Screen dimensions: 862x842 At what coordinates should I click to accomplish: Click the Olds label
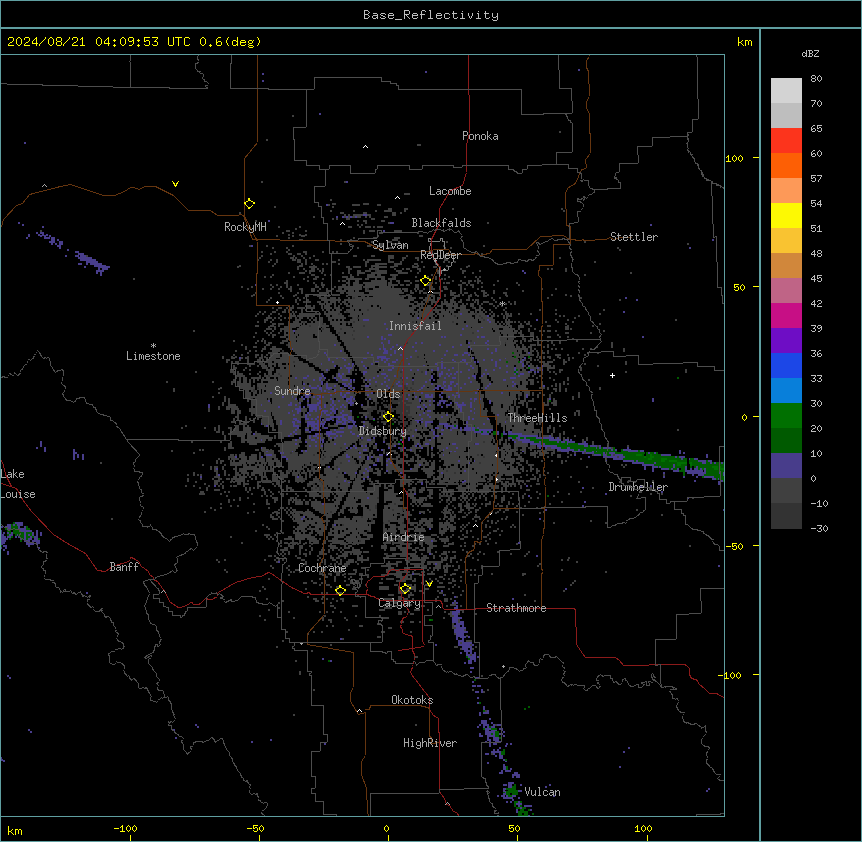388,394
